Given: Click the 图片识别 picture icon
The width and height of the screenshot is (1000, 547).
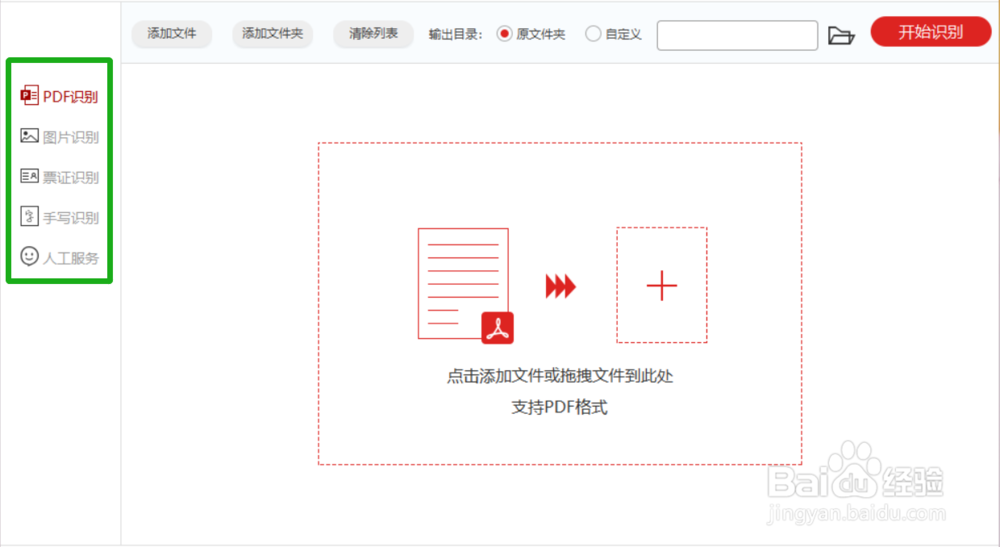Looking at the screenshot, I should 29,136.
